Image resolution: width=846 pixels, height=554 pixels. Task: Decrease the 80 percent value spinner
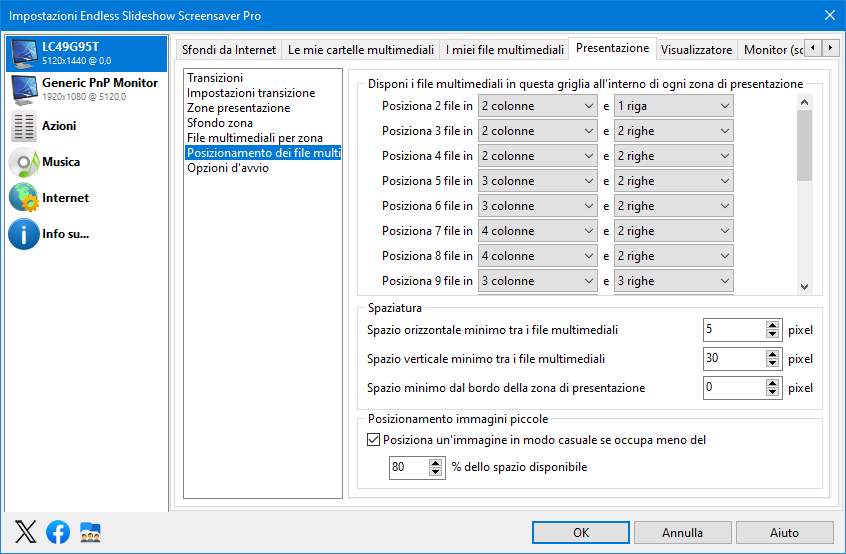tap(435, 471)
